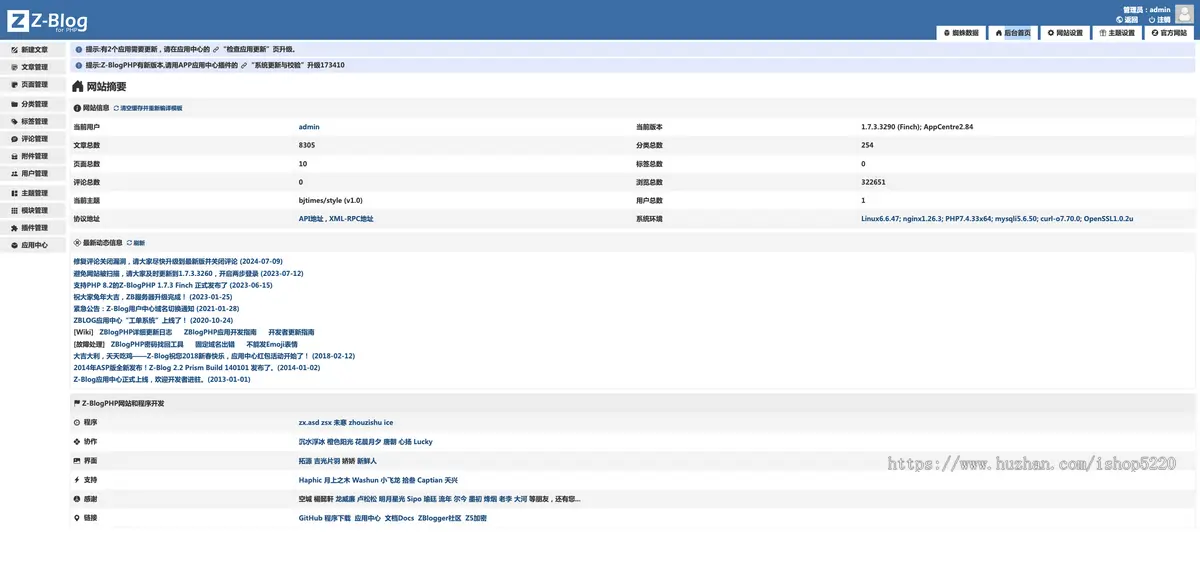Go to 页面管理 in the sidebar

pos(34,85)
